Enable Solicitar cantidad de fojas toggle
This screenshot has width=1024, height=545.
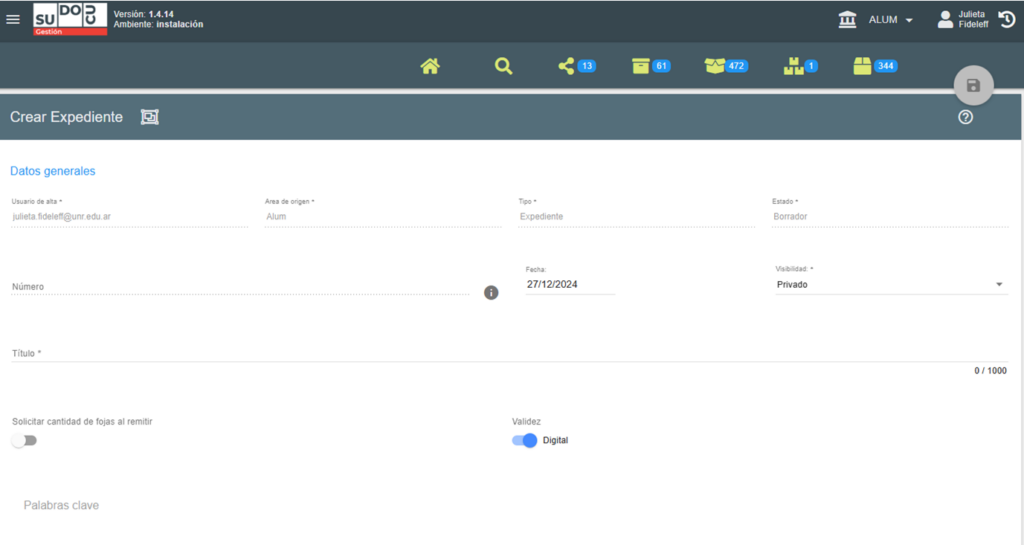pos(24,440)
